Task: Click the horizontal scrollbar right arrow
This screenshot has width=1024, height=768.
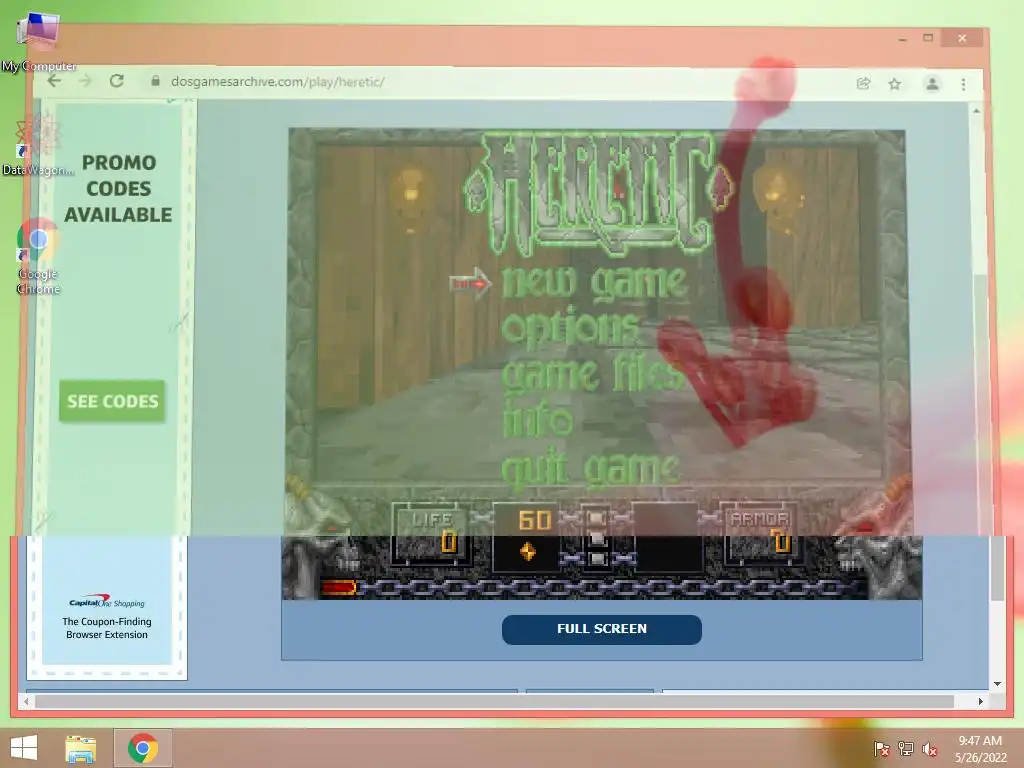Action: point(980,701)
